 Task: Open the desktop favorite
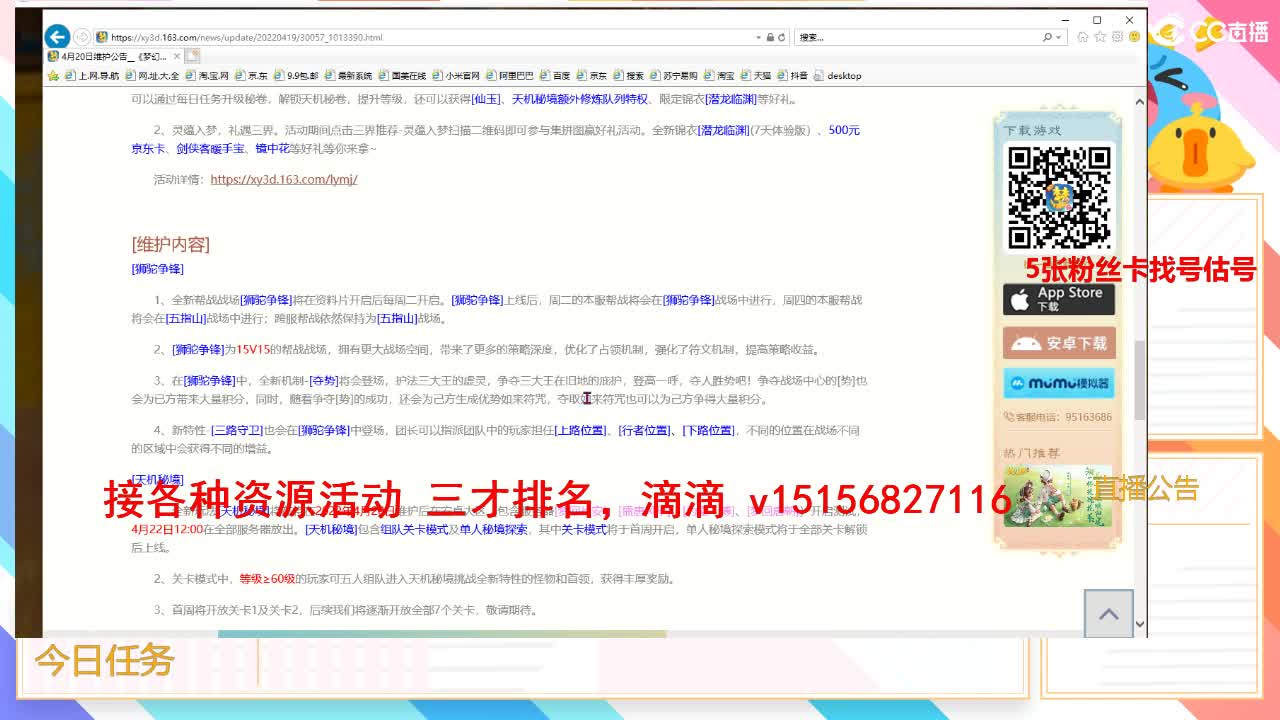click(x=837, y=75)
